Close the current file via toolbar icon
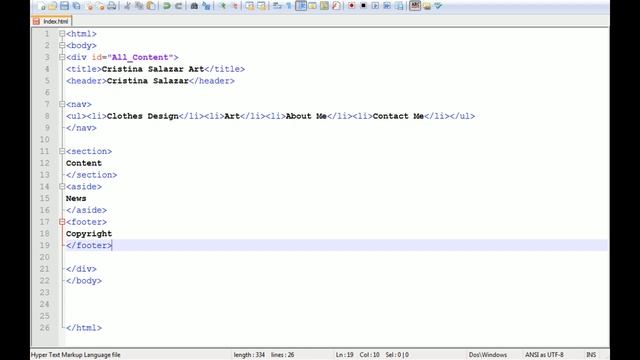640x360 pixels. (90, 6)
